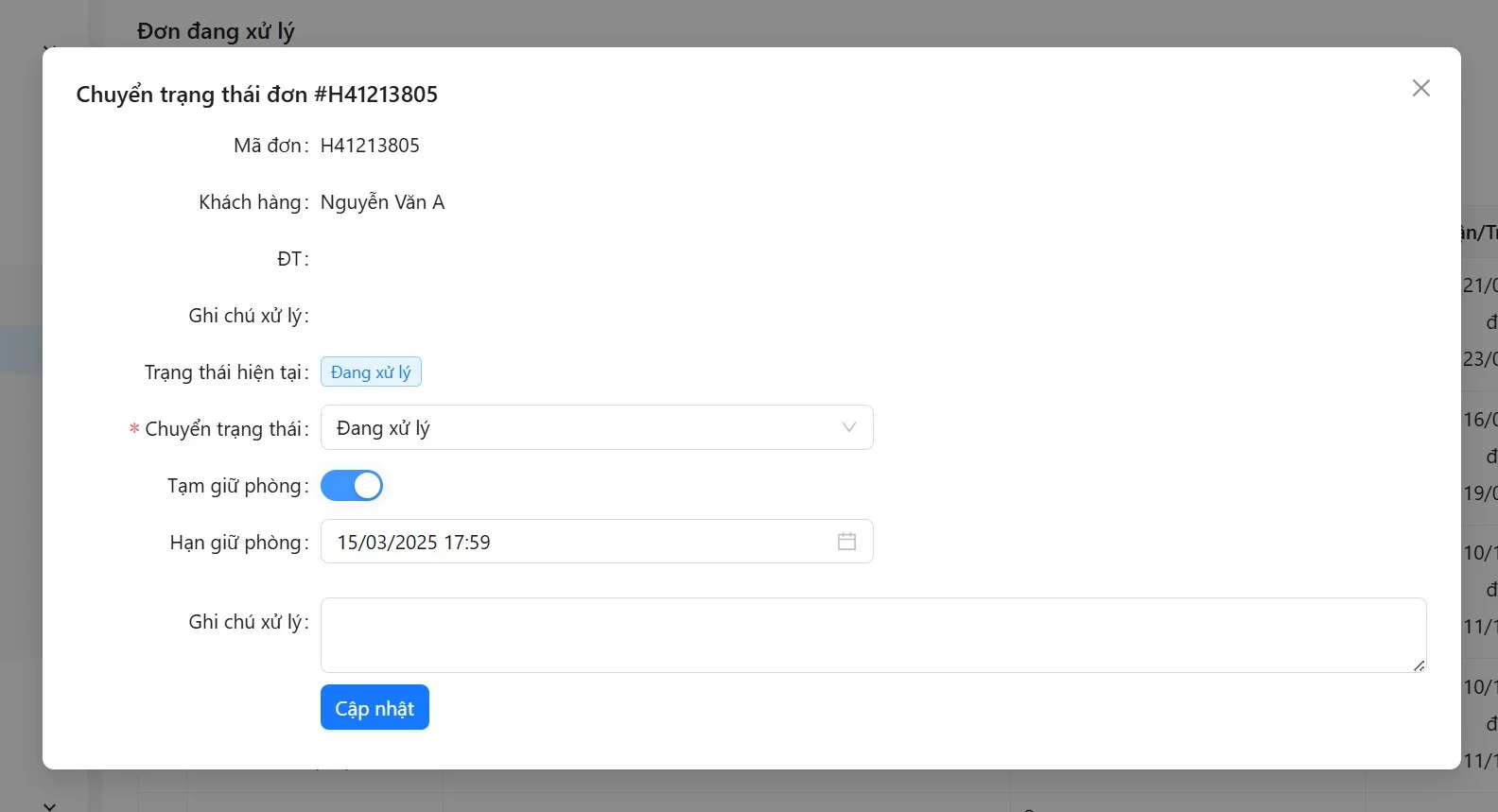This screenshot has width=1498, height=812.
Task: Click the required Chuyển trạng thái label
Action: point(223,429)
